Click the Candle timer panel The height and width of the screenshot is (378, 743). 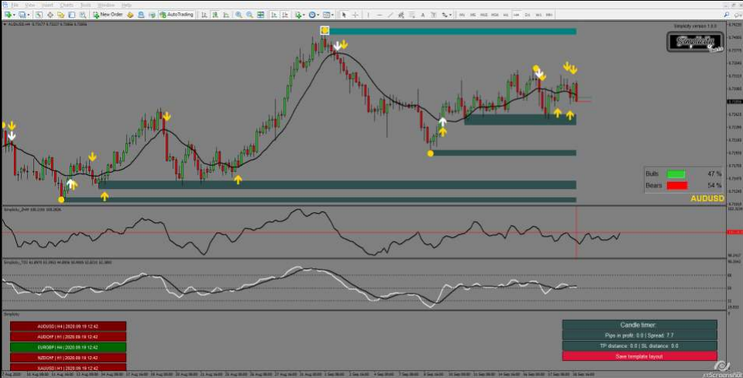(x=639, y=325)
